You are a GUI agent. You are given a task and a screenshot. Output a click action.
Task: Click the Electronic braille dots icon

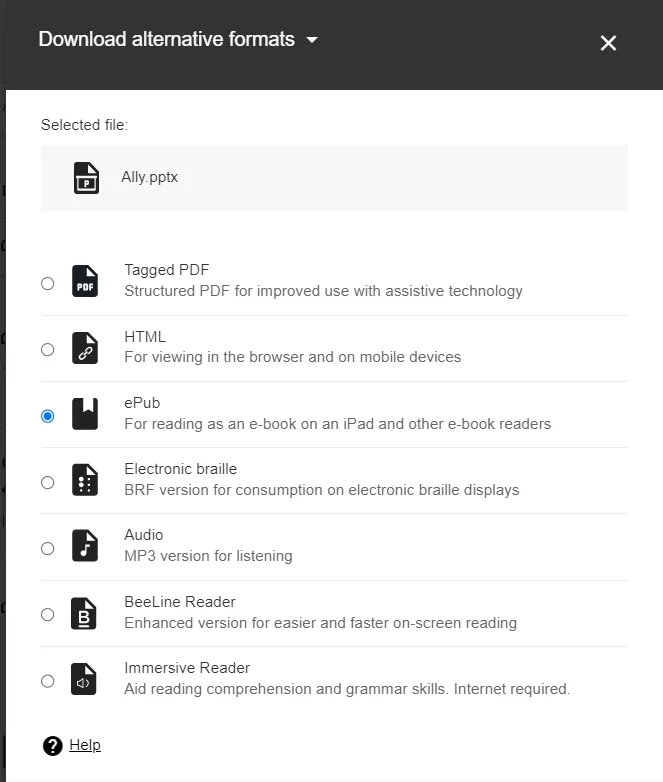85,481
